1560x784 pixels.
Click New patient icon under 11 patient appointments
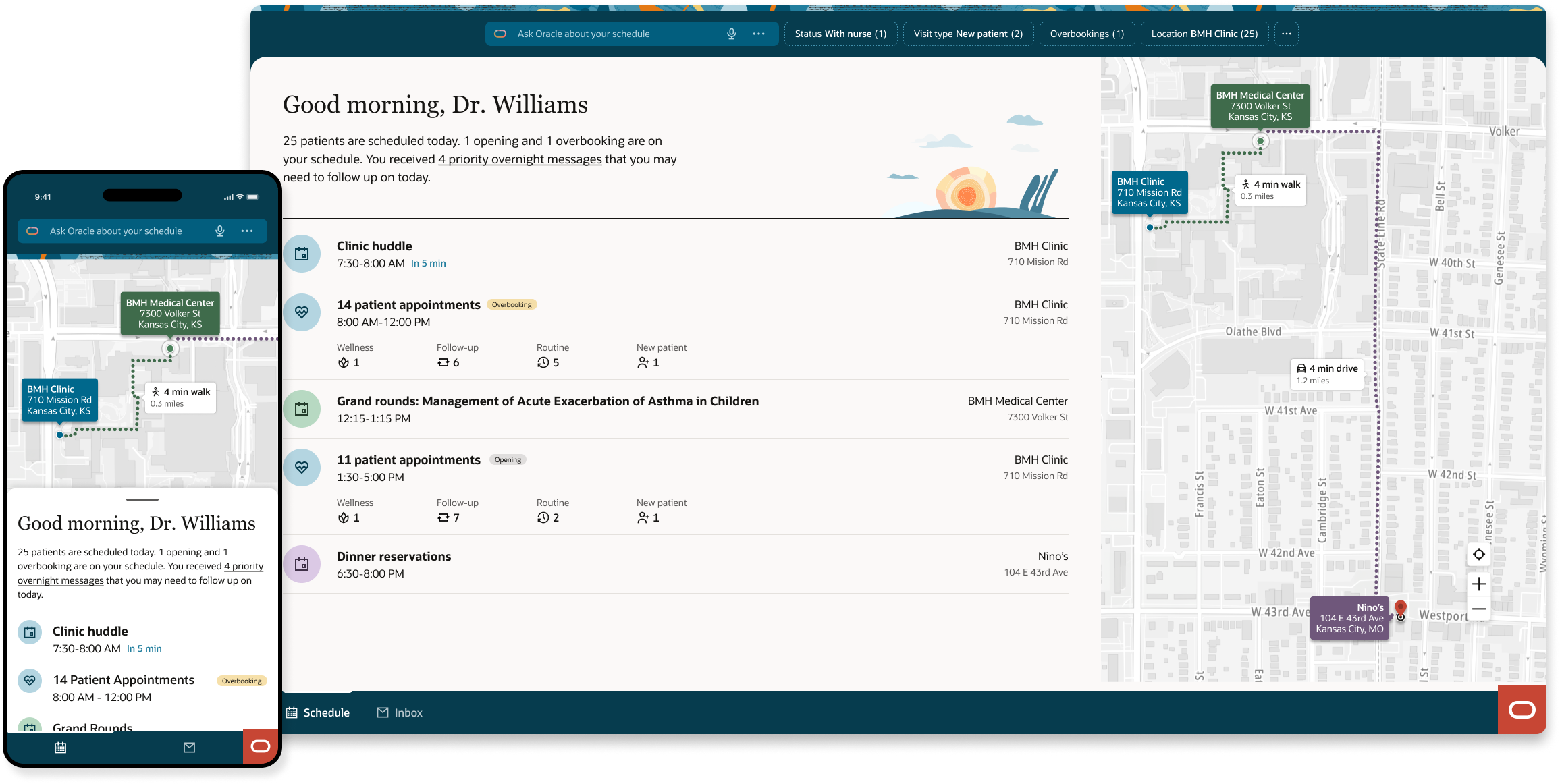(x=643, y=517)
